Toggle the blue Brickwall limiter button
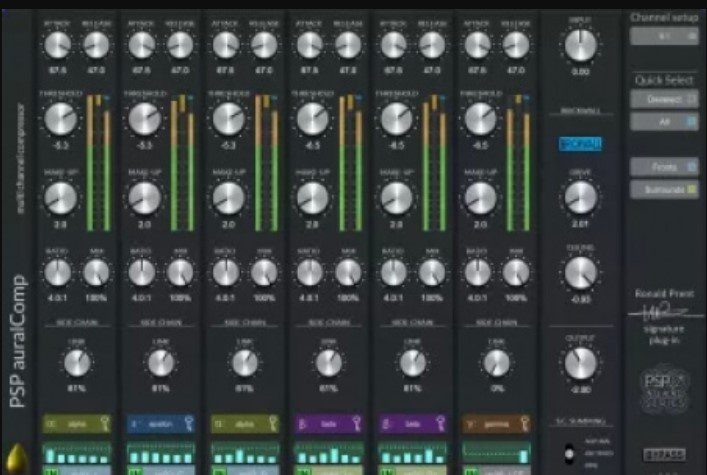The width and height of the screenshot is (707, 475). coord(580,144)
